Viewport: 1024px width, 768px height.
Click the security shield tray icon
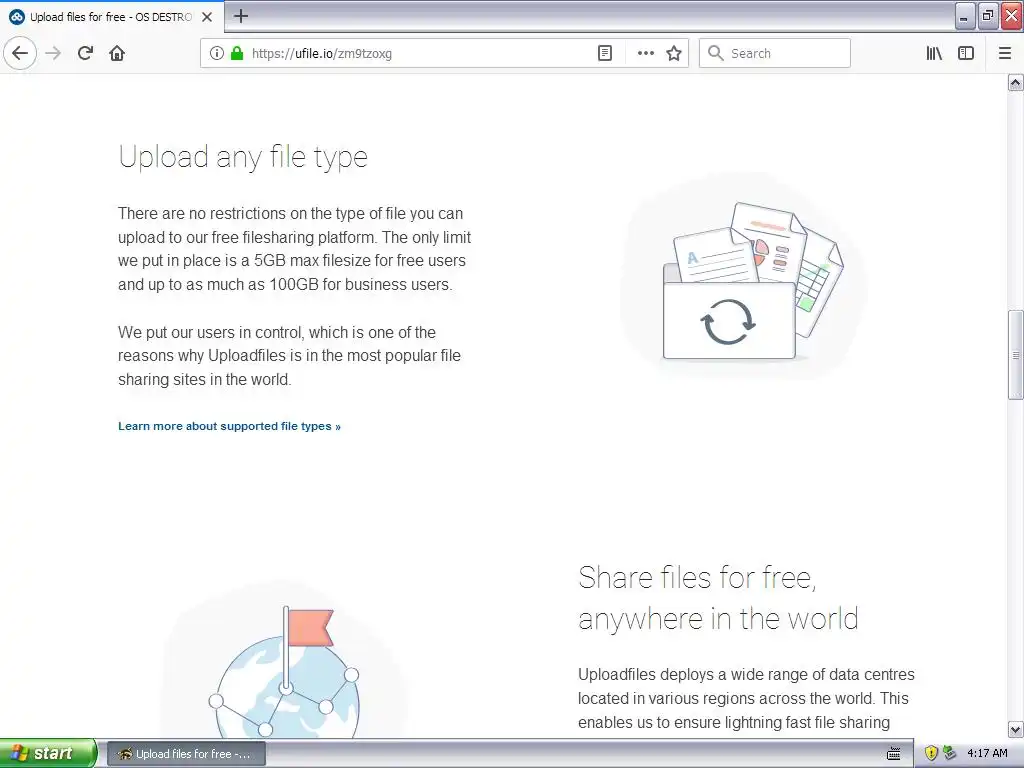[931, 753]
